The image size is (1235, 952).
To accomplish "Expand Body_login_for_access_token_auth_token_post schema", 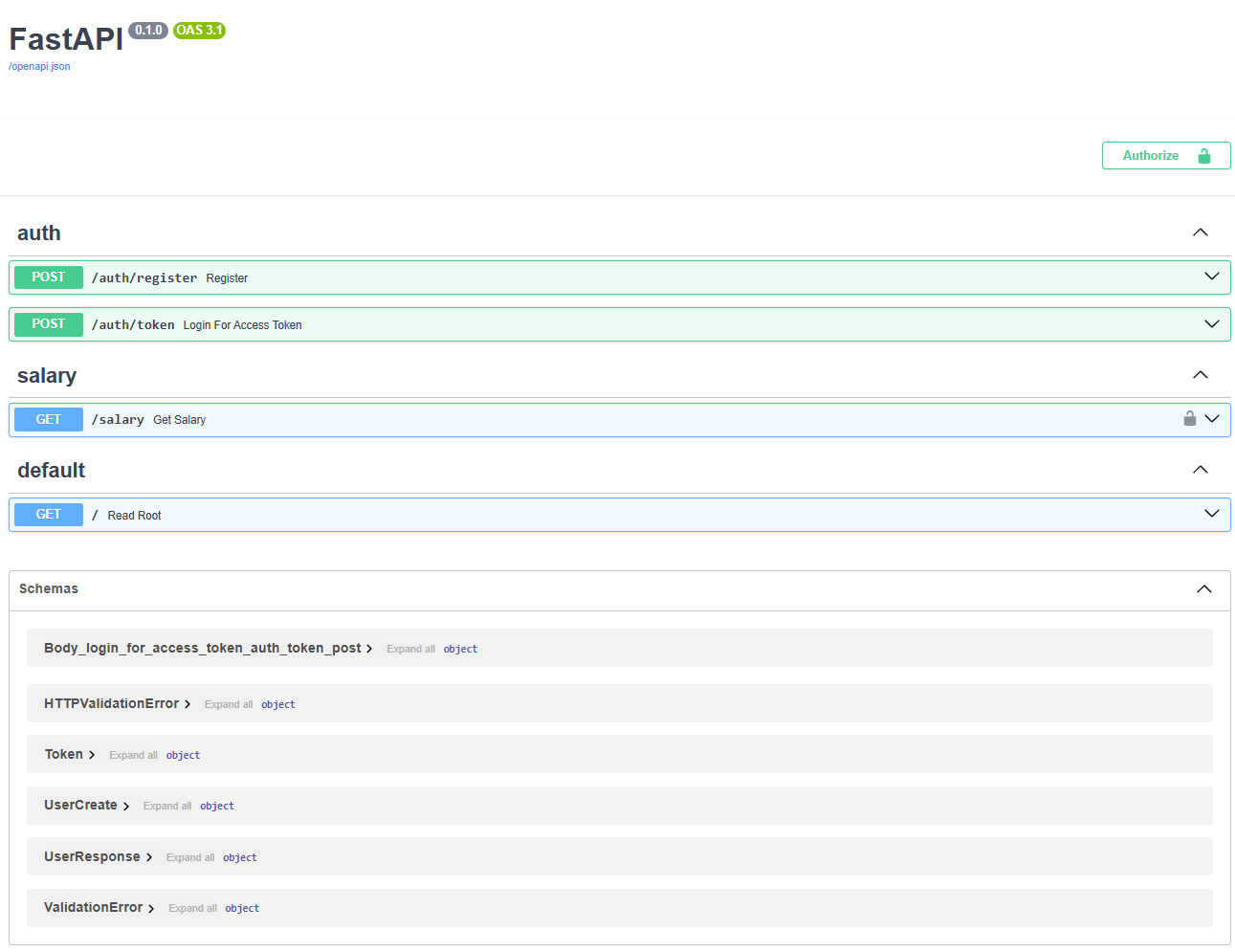I will pyautogui.click(x=209, y=649).
